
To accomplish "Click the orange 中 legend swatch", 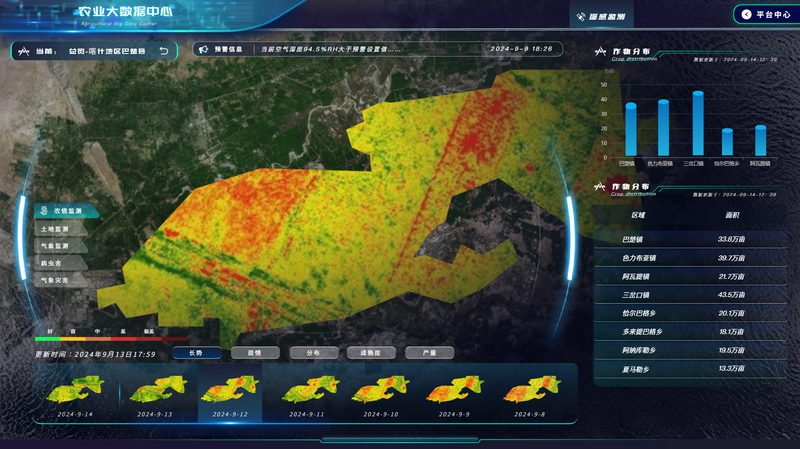I will [x=98, y=339].
